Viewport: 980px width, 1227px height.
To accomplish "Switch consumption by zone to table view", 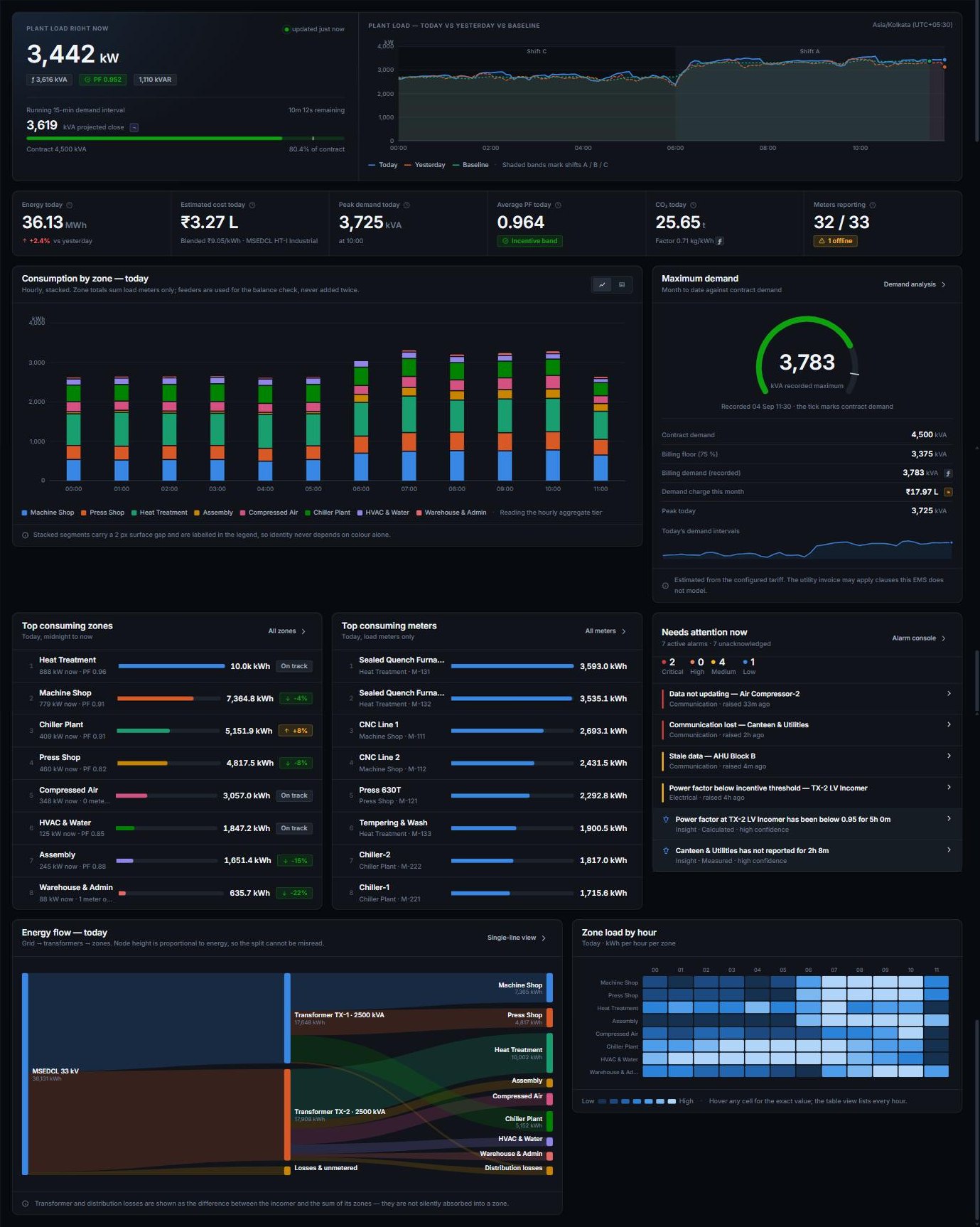I will click(x=622, y=285).
